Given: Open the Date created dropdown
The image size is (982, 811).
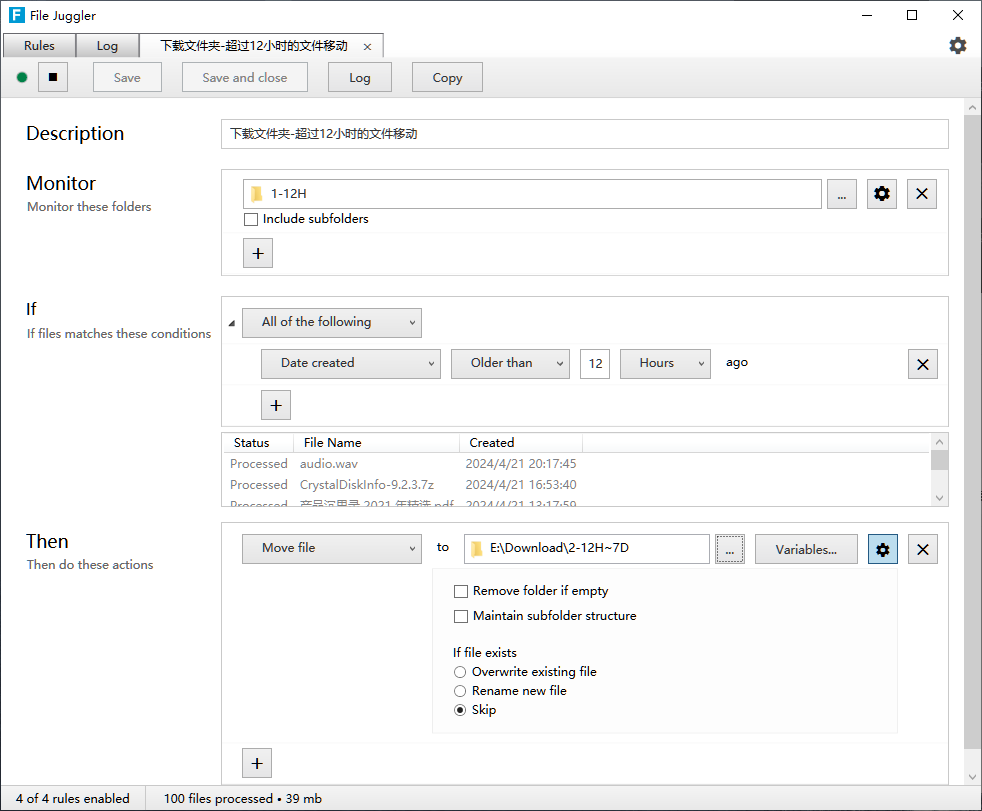Looking at the screenshot, I should click(350, 363).
